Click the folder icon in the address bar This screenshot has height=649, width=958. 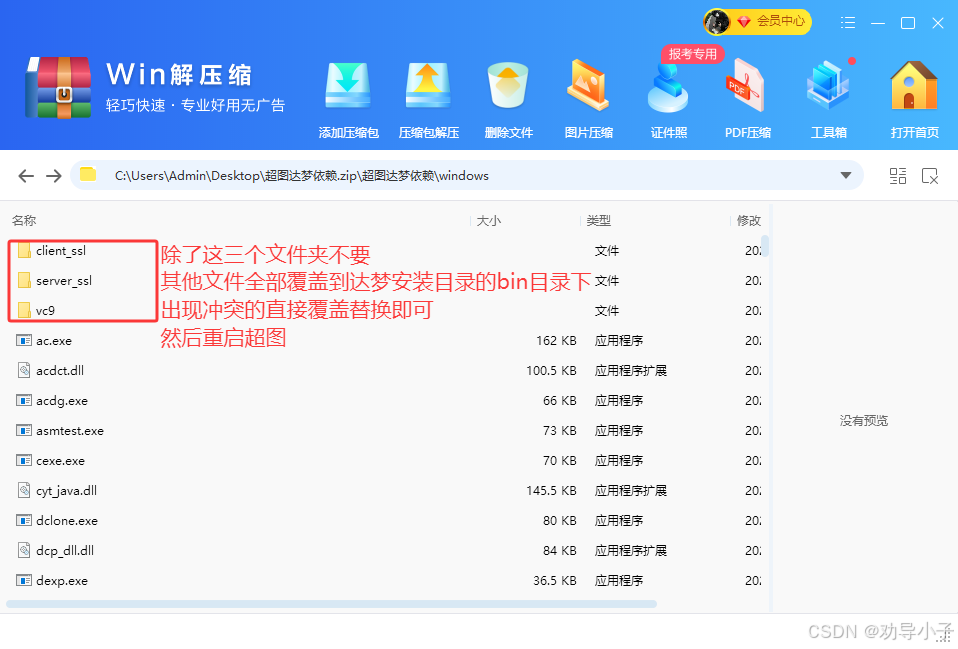click(x=88, y=174)
